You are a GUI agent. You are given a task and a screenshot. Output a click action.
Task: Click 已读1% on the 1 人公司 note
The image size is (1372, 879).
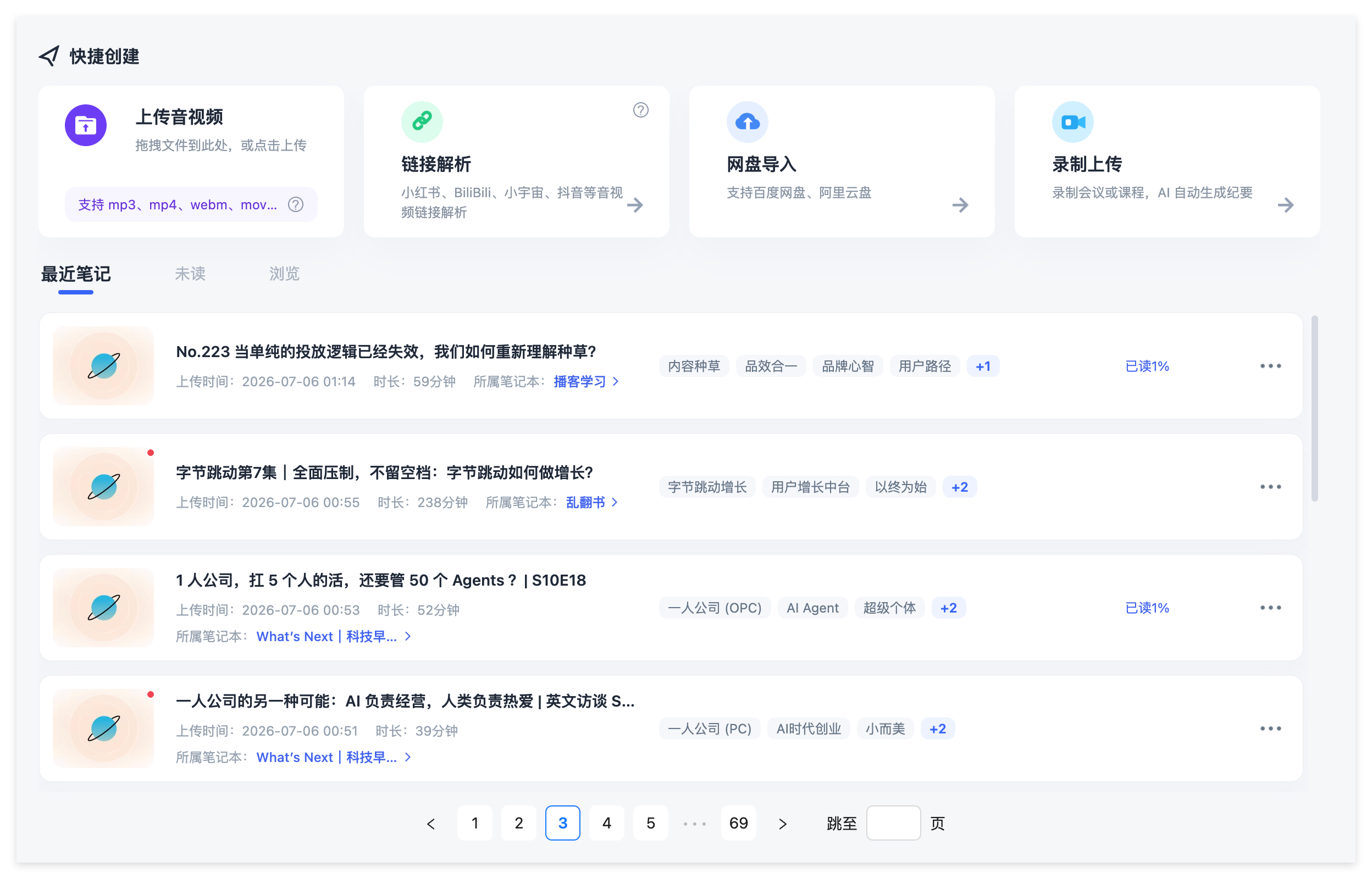[1147, 609]
